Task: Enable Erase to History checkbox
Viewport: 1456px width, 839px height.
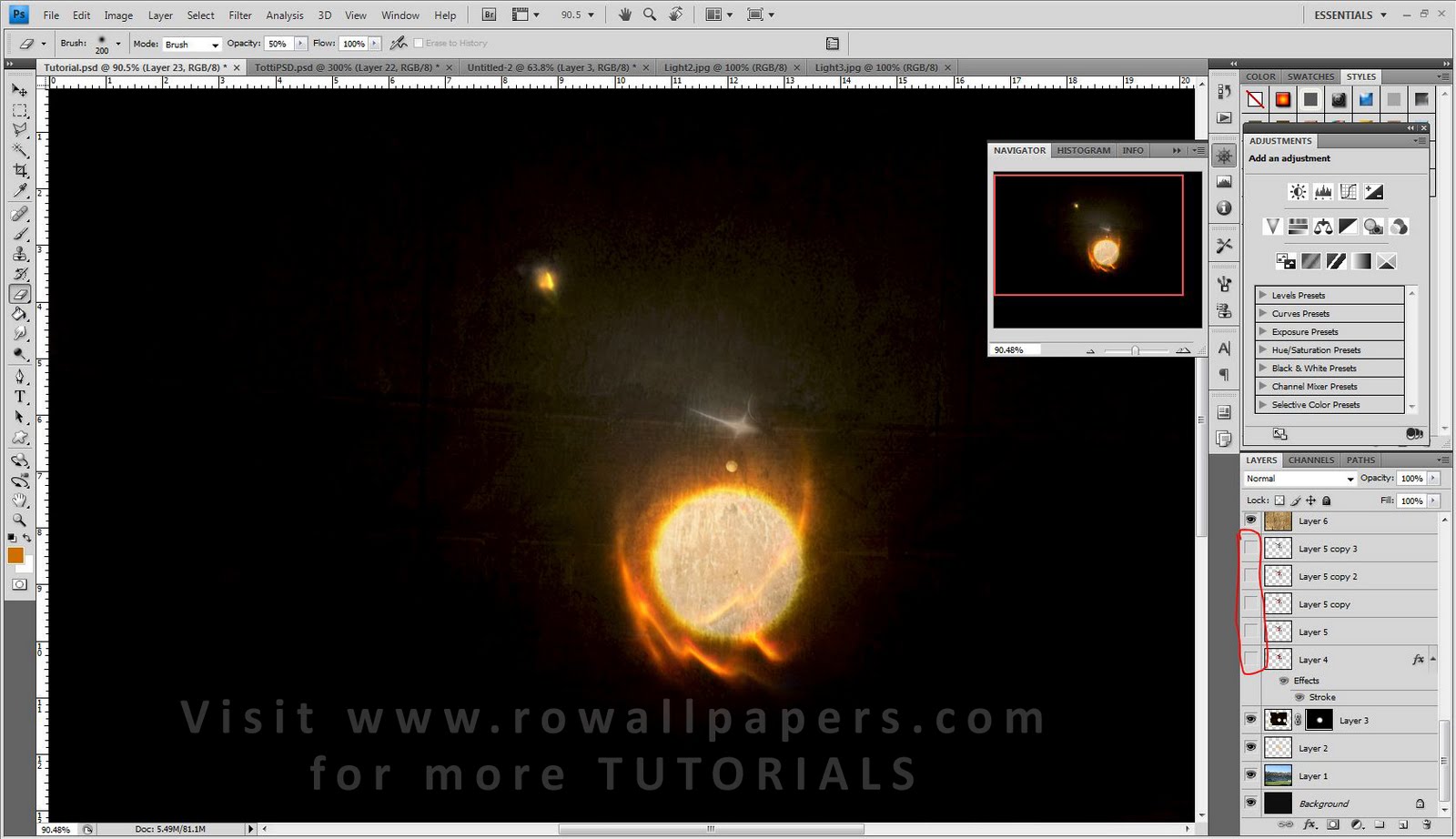Action: click(419, 43)
